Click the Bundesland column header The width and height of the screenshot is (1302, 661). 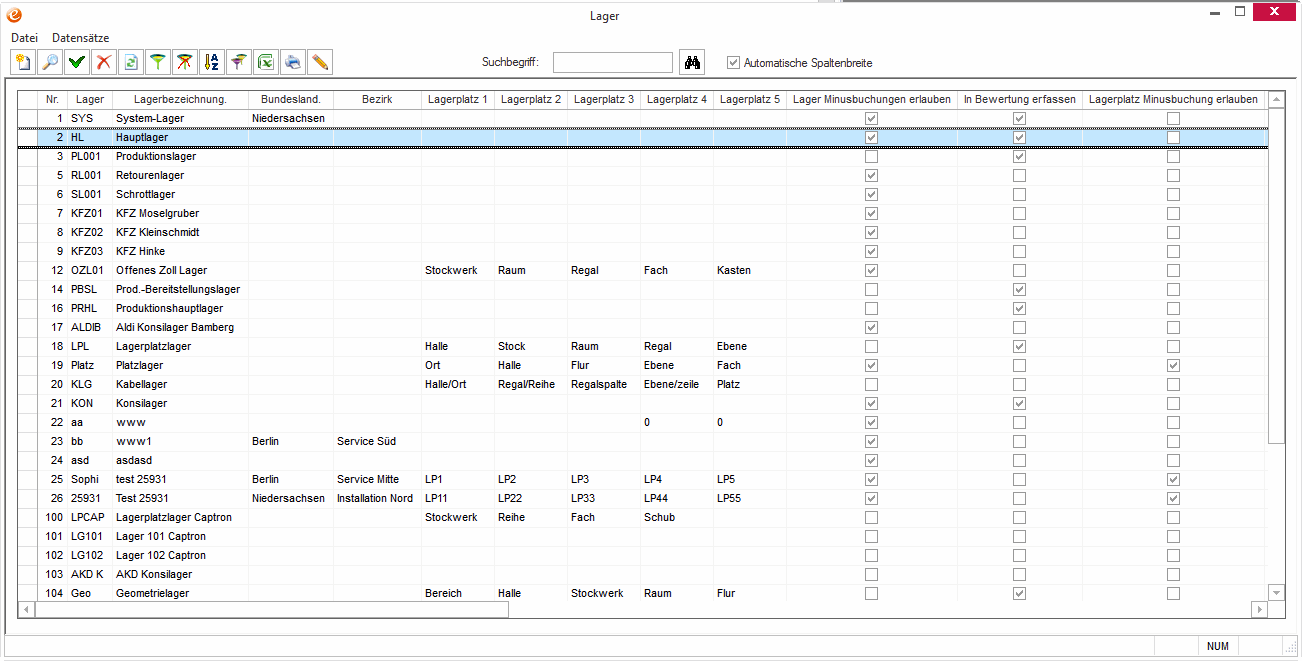pyautogui.click(x=291, y=99)
